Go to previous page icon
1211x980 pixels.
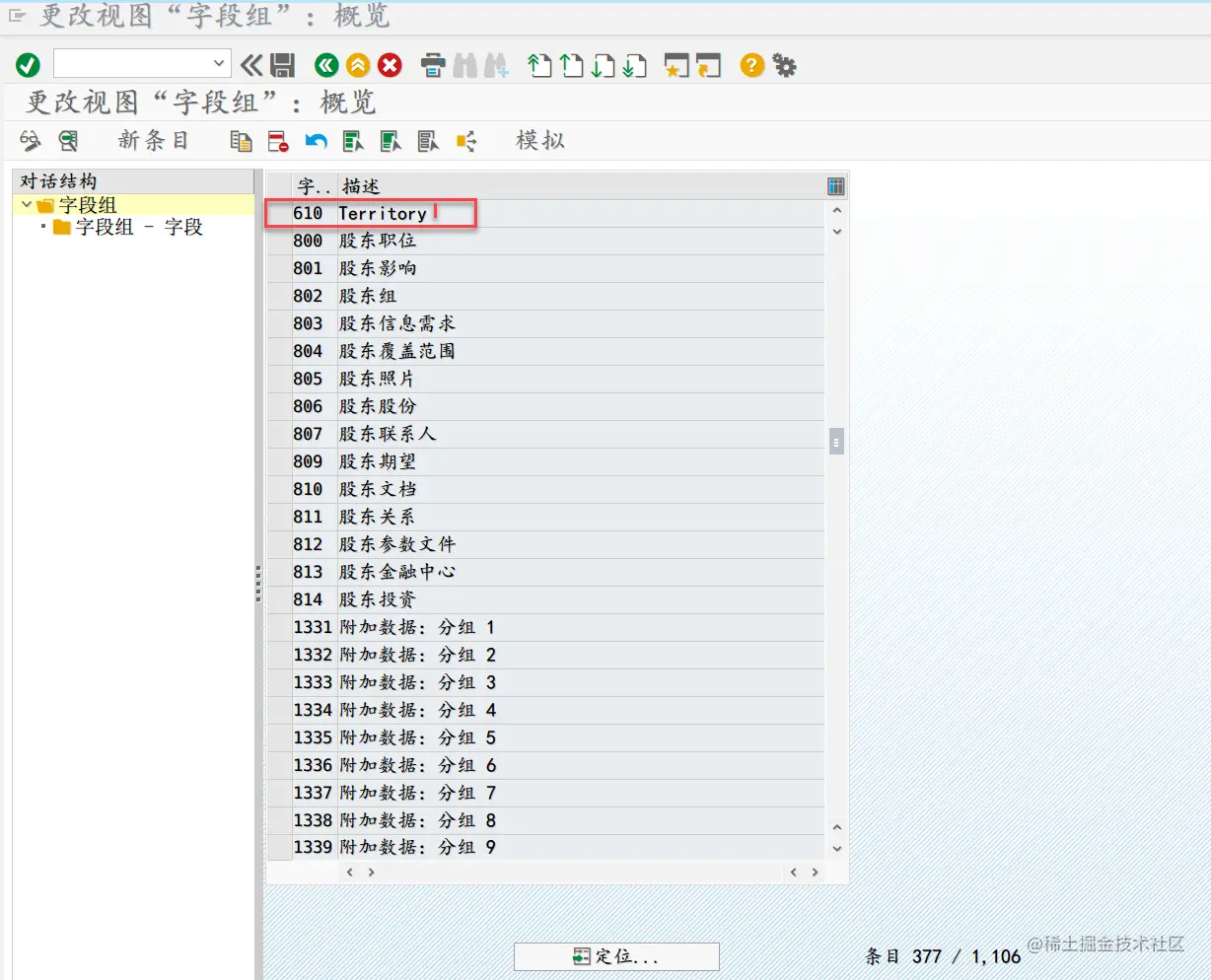pyautogui.click(x=571, y=65)
